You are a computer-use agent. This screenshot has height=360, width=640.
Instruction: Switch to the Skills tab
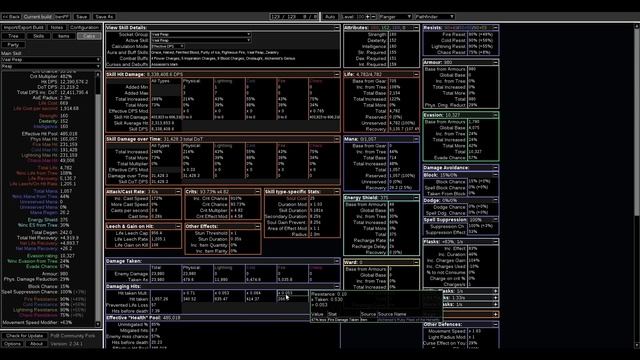coord(38,36)
